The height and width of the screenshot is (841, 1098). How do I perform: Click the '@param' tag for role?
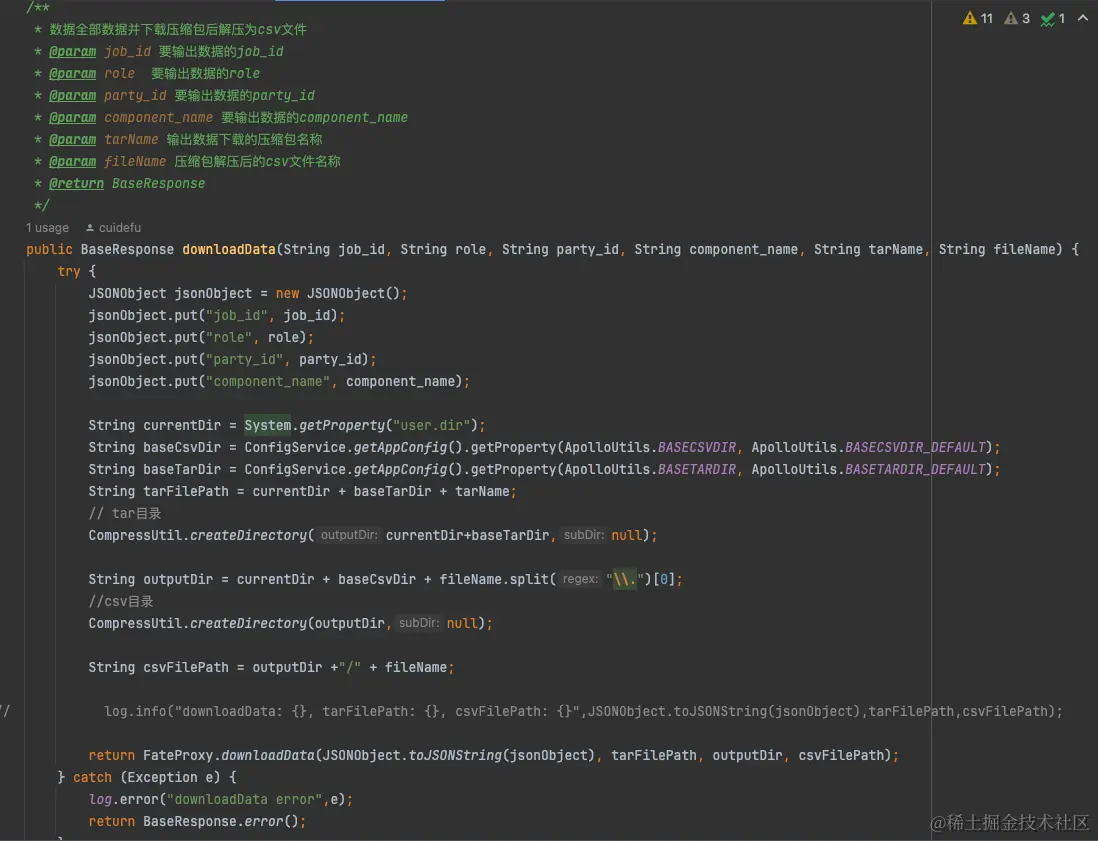tap(73, 74)
